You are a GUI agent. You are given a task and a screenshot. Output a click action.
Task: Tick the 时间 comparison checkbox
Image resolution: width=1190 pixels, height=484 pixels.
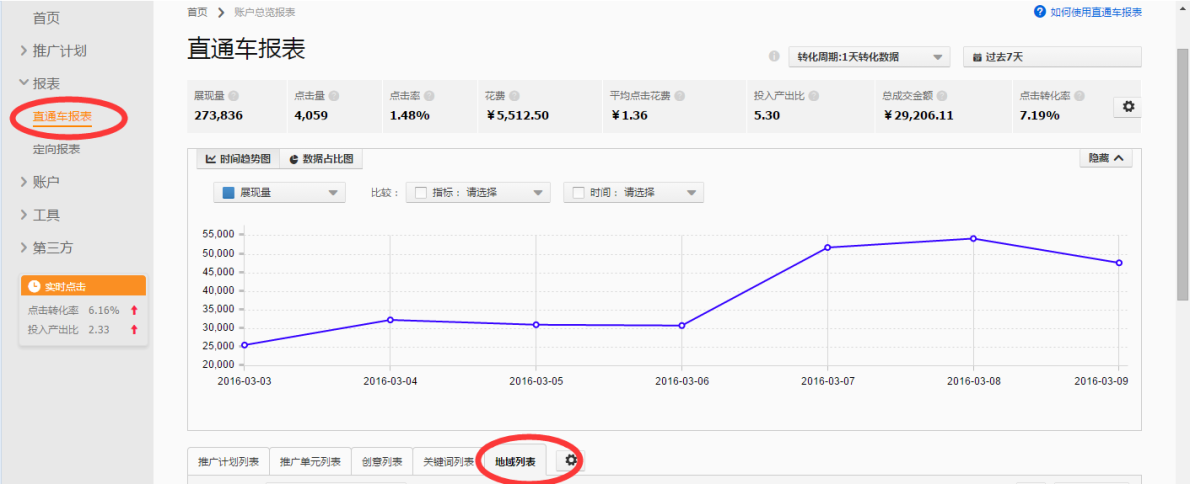[x=578, y=193]
